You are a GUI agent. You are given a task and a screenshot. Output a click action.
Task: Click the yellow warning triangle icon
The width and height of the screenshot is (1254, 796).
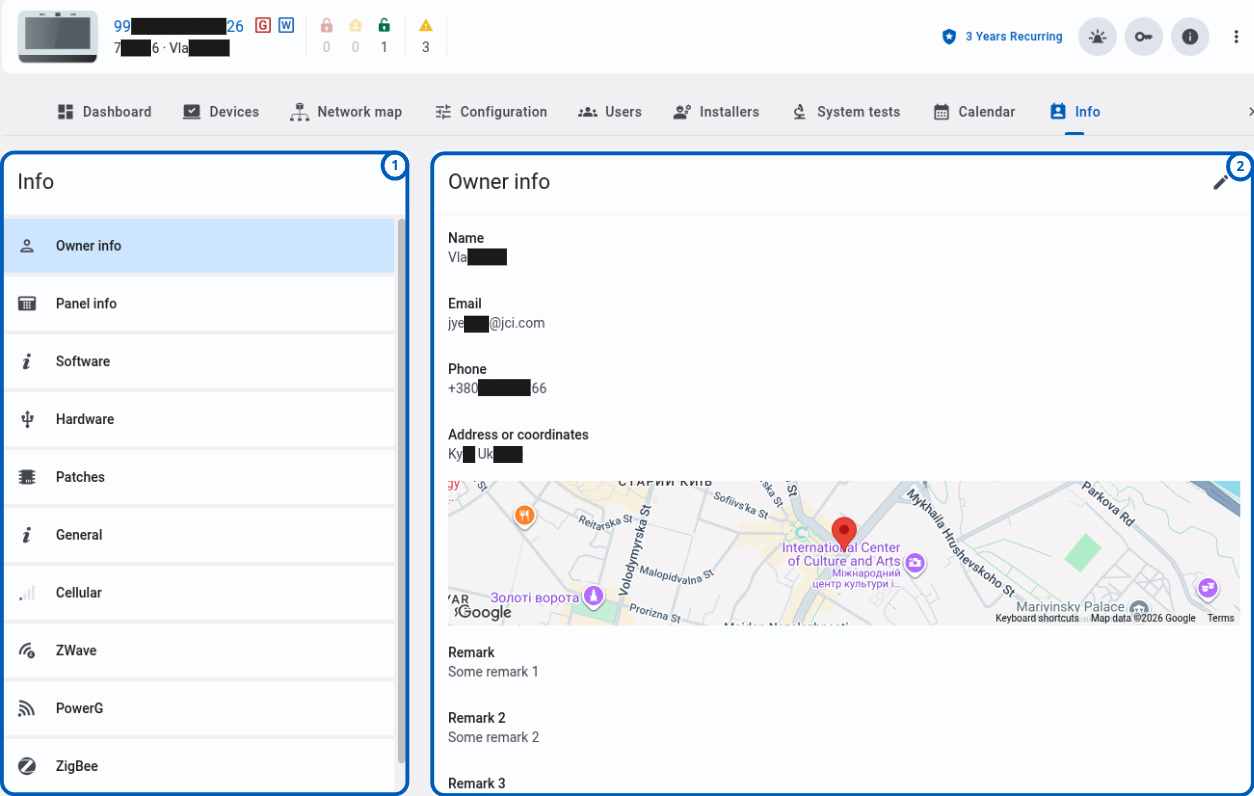click(x=426, y=26)
